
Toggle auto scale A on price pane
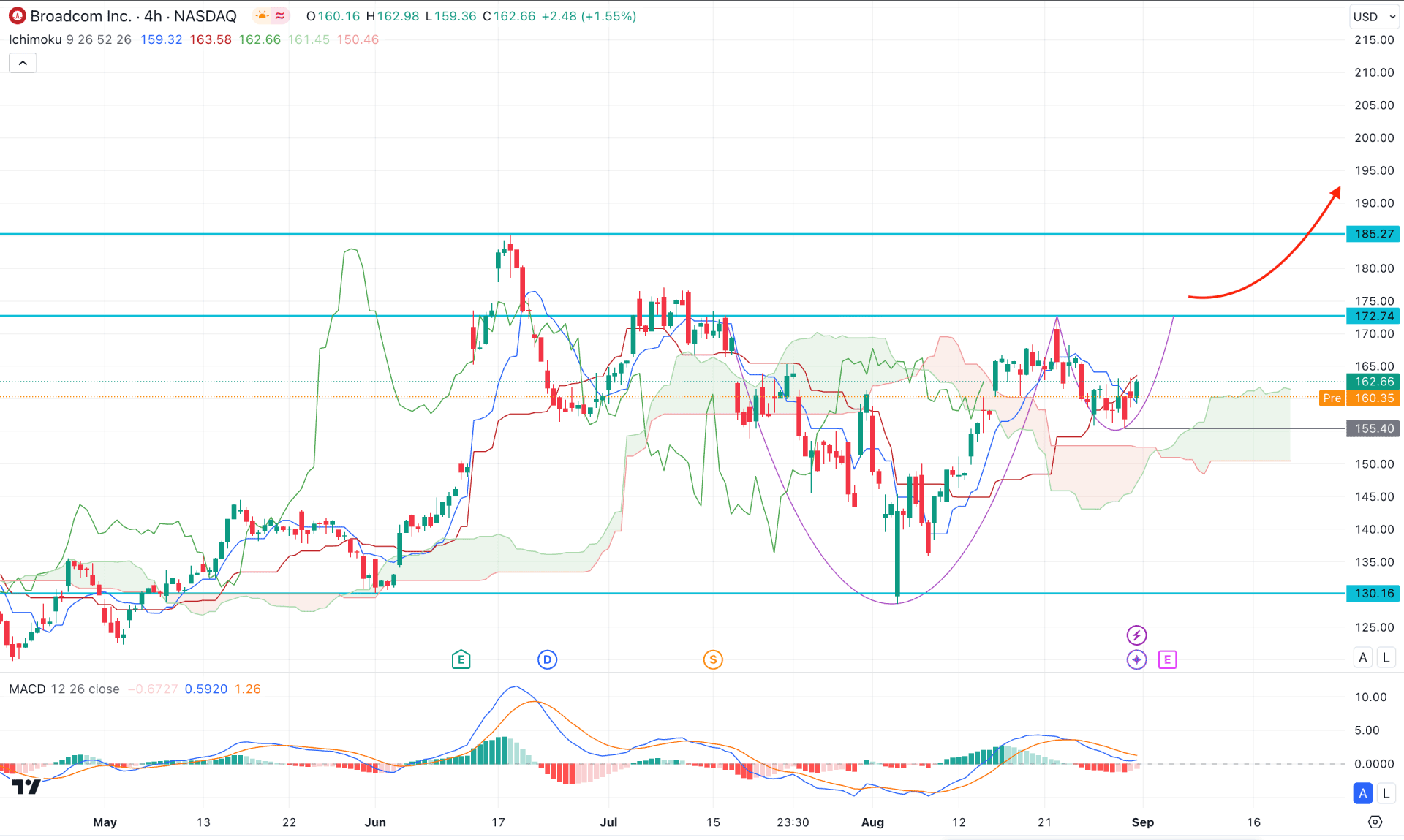(1363, 657)
